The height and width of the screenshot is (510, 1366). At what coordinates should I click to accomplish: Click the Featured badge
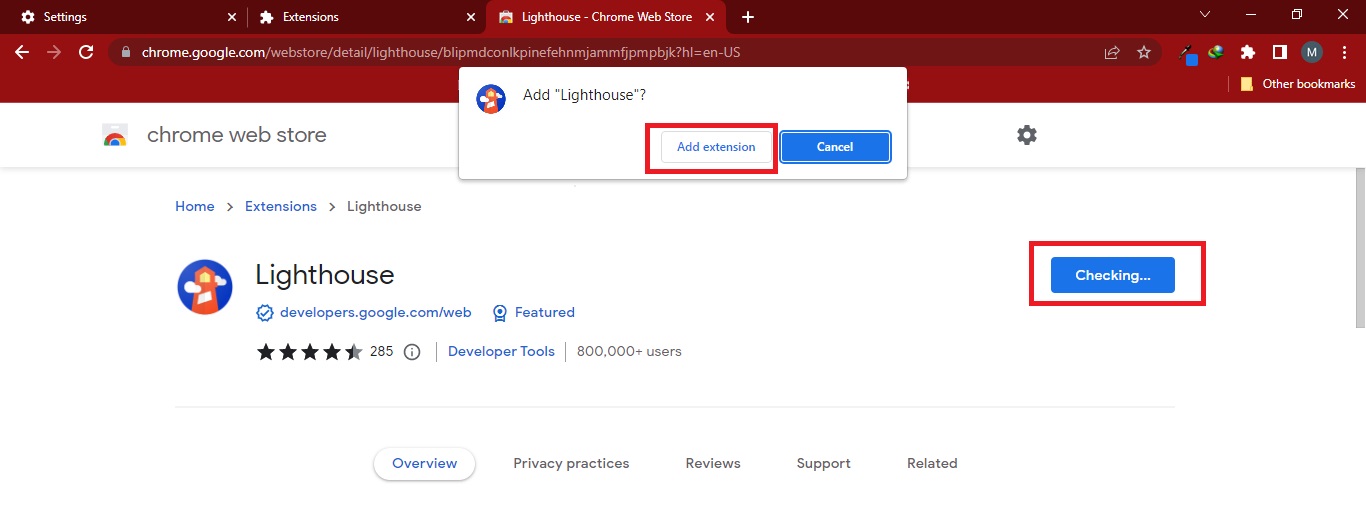click(534, 312)
